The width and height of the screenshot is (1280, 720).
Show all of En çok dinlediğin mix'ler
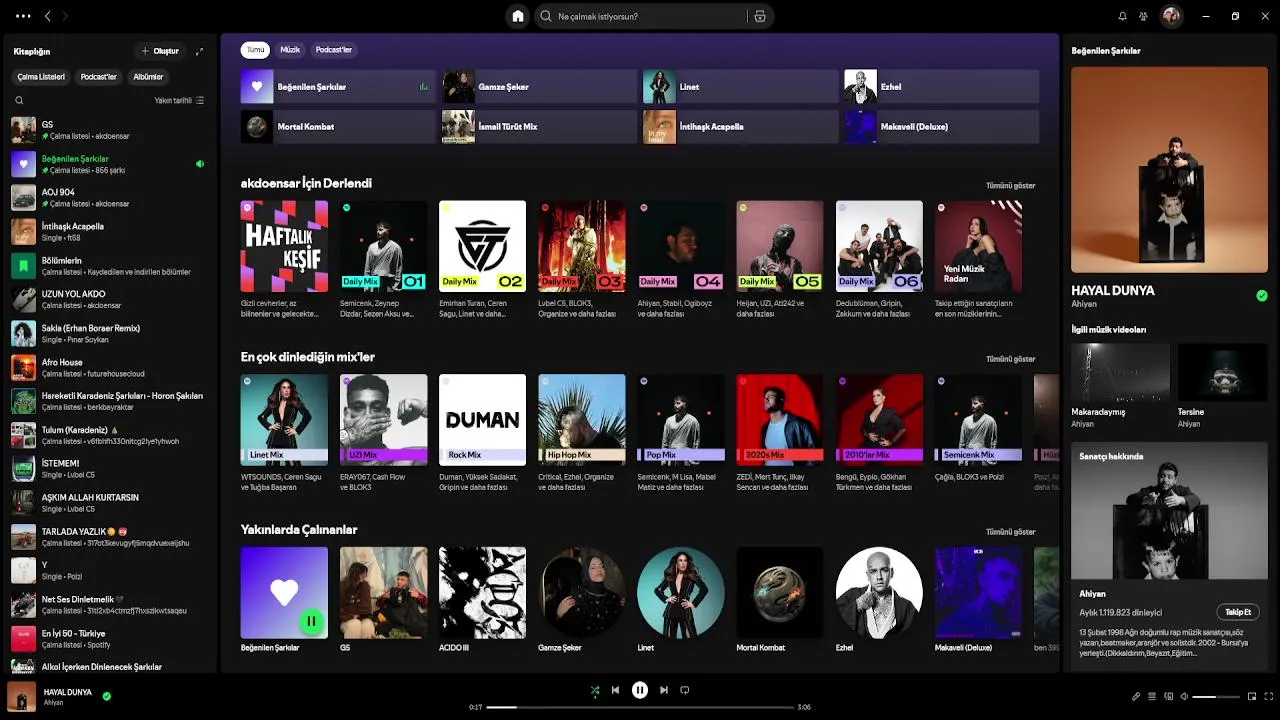1011,359
